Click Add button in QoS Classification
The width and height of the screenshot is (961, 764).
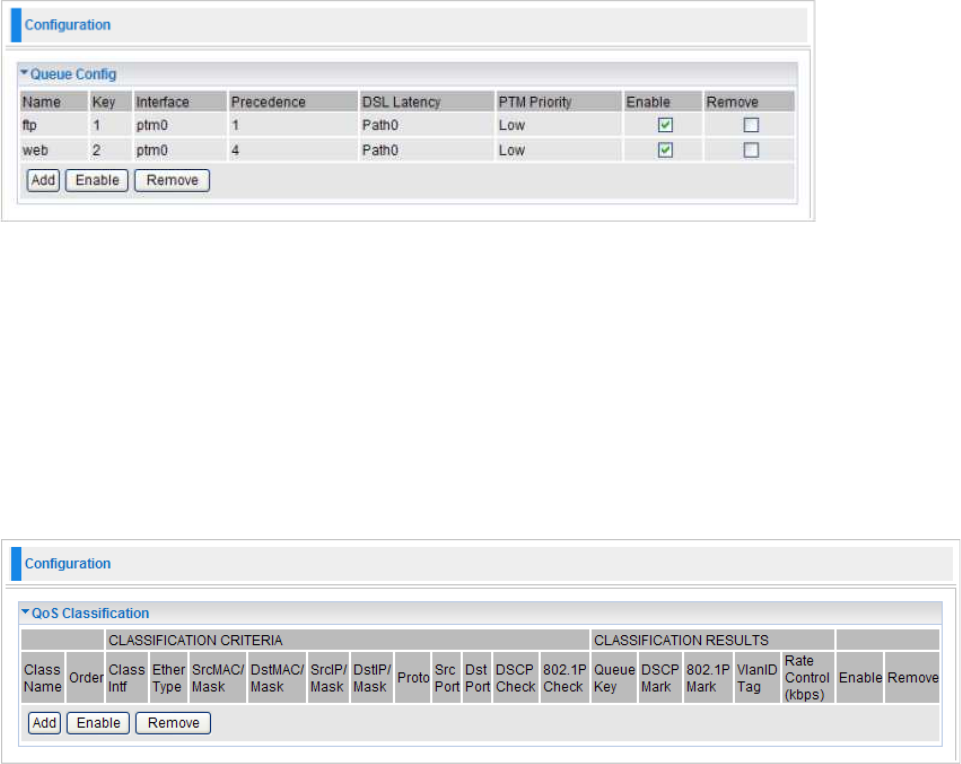[x=44, y=723]
